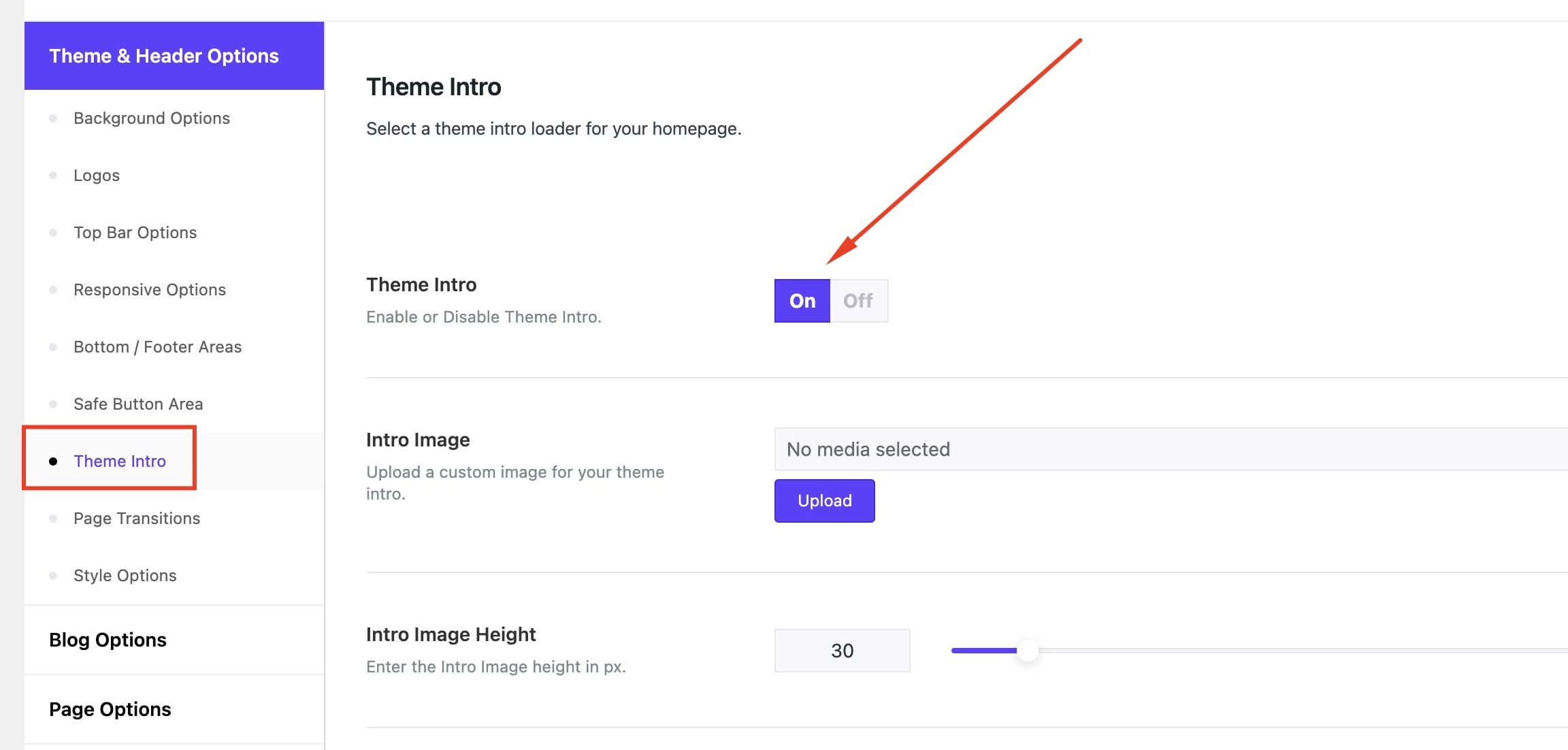The image size is (1568, 750).
Task: Go to Top Bar Options
Action: 135,233
